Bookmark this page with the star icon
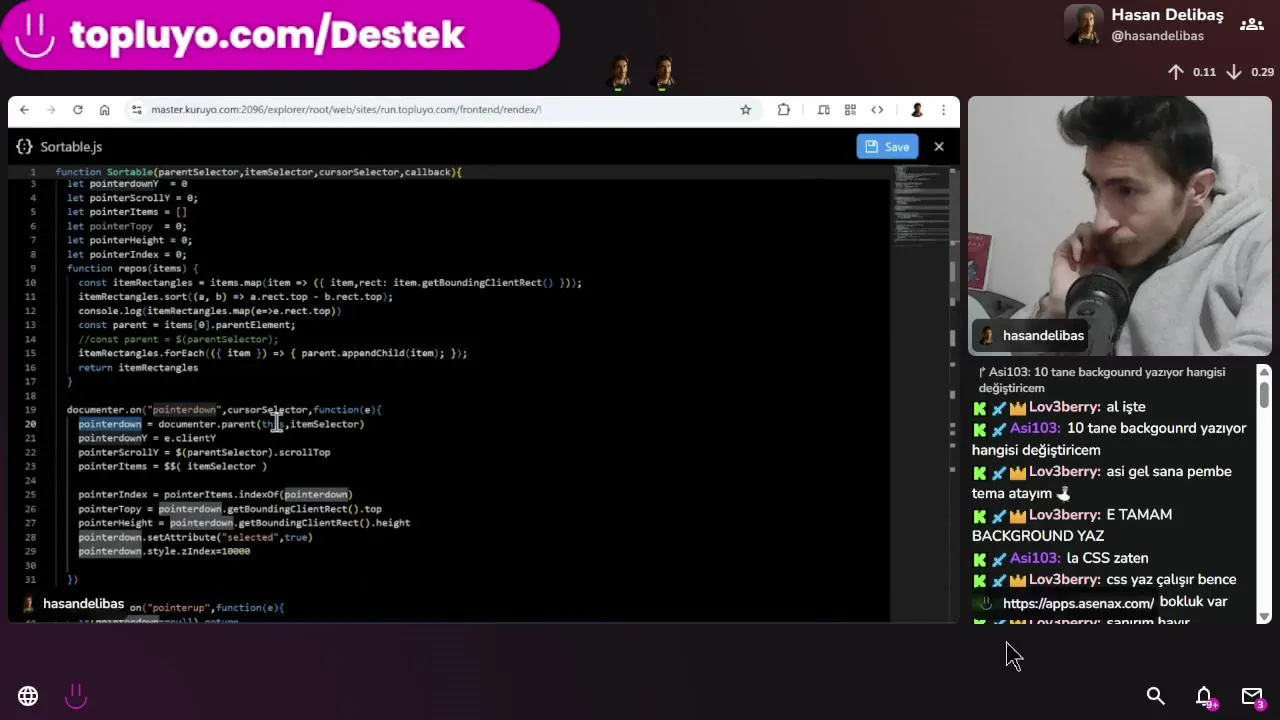The image size is (1280, 720). 745,110
